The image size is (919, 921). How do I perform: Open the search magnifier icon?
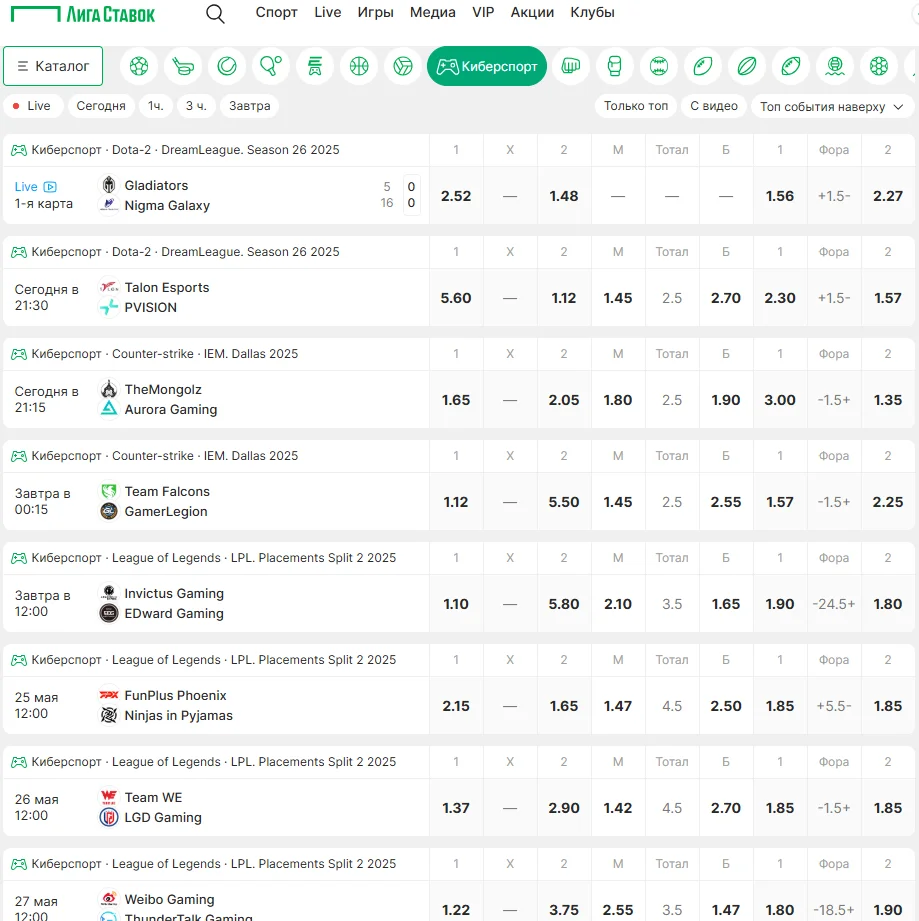coord(215,13)
